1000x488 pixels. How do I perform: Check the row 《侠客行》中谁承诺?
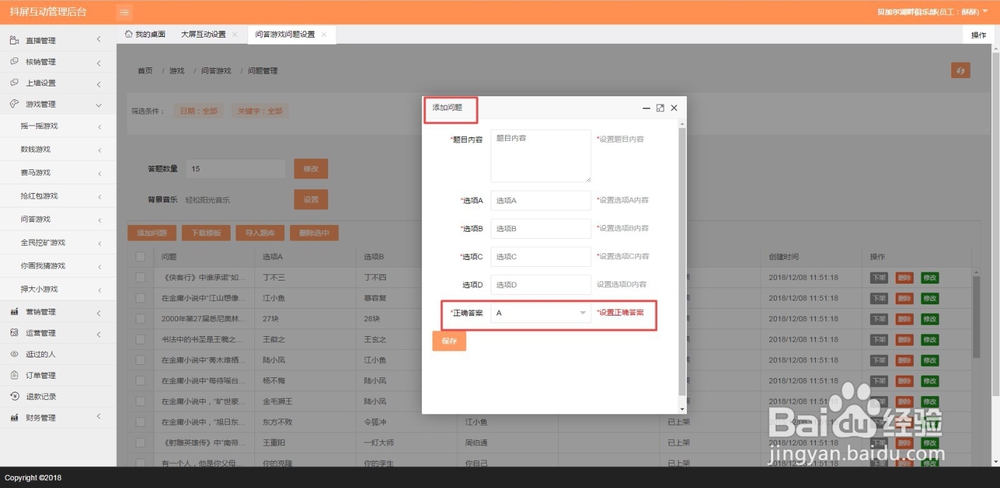tap(140, 277)
